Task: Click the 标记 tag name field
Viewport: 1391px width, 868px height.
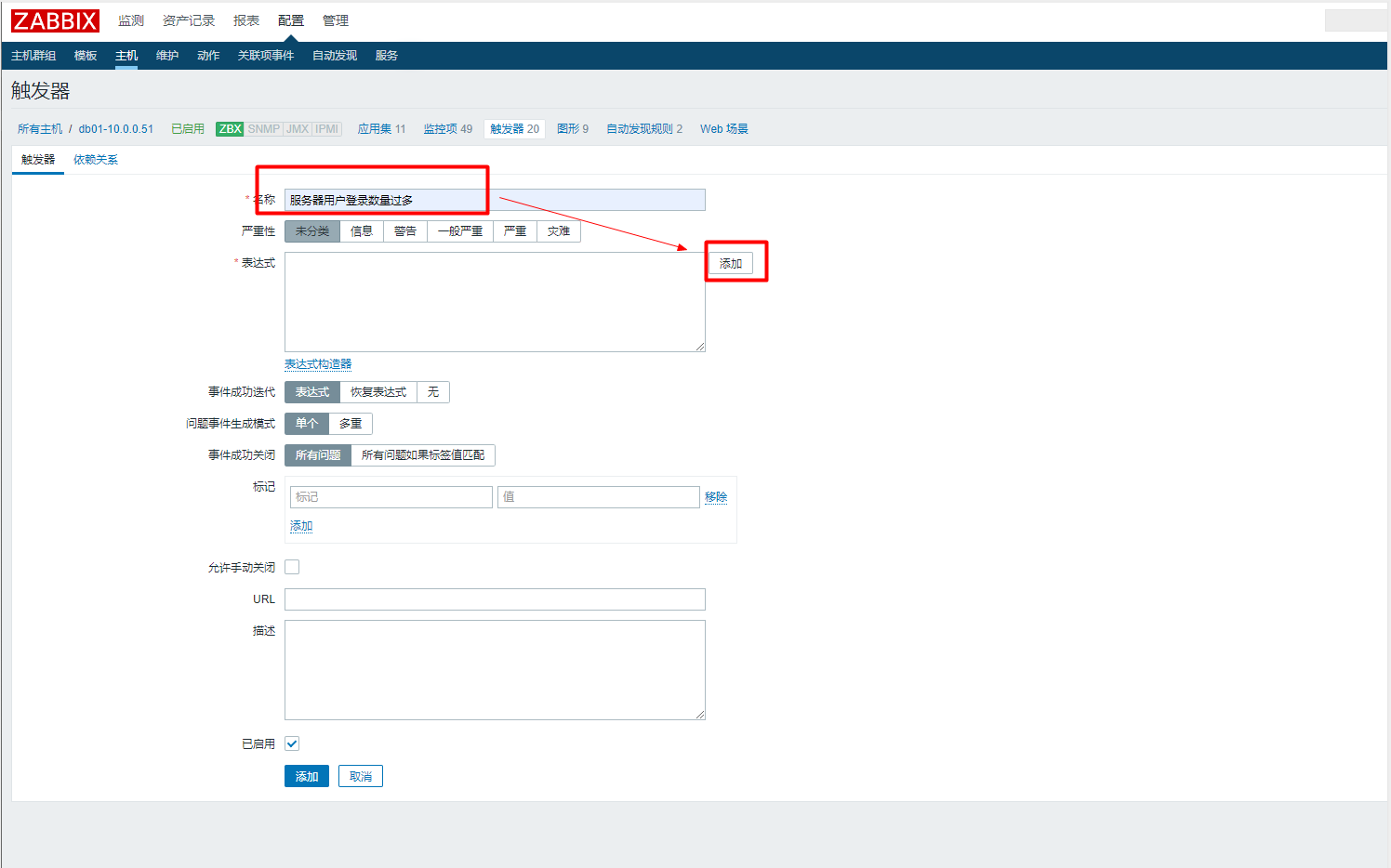Action: pyautogui.click(x=391, y=497)
